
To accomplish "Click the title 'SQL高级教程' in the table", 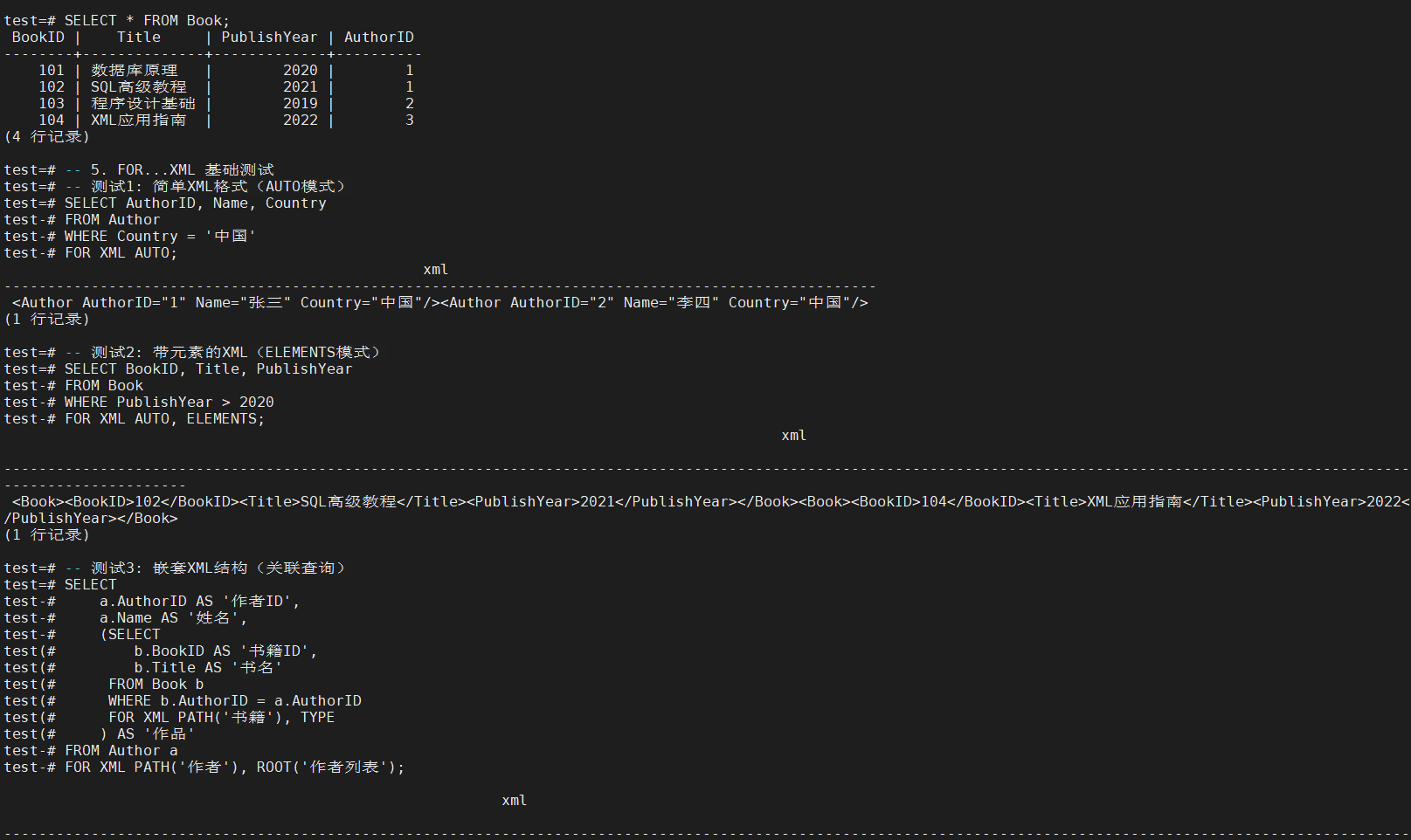I will (x=138, y=86).
